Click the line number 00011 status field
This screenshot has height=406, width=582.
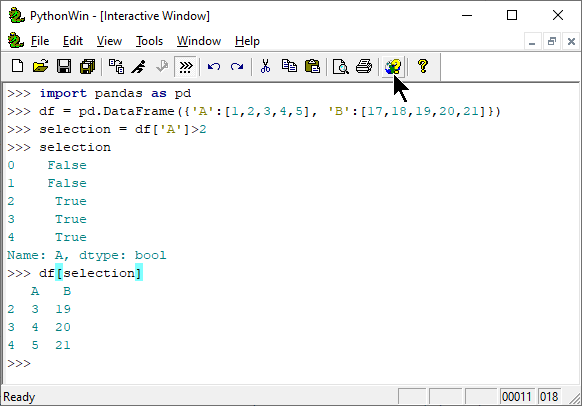tap(517, 397)
